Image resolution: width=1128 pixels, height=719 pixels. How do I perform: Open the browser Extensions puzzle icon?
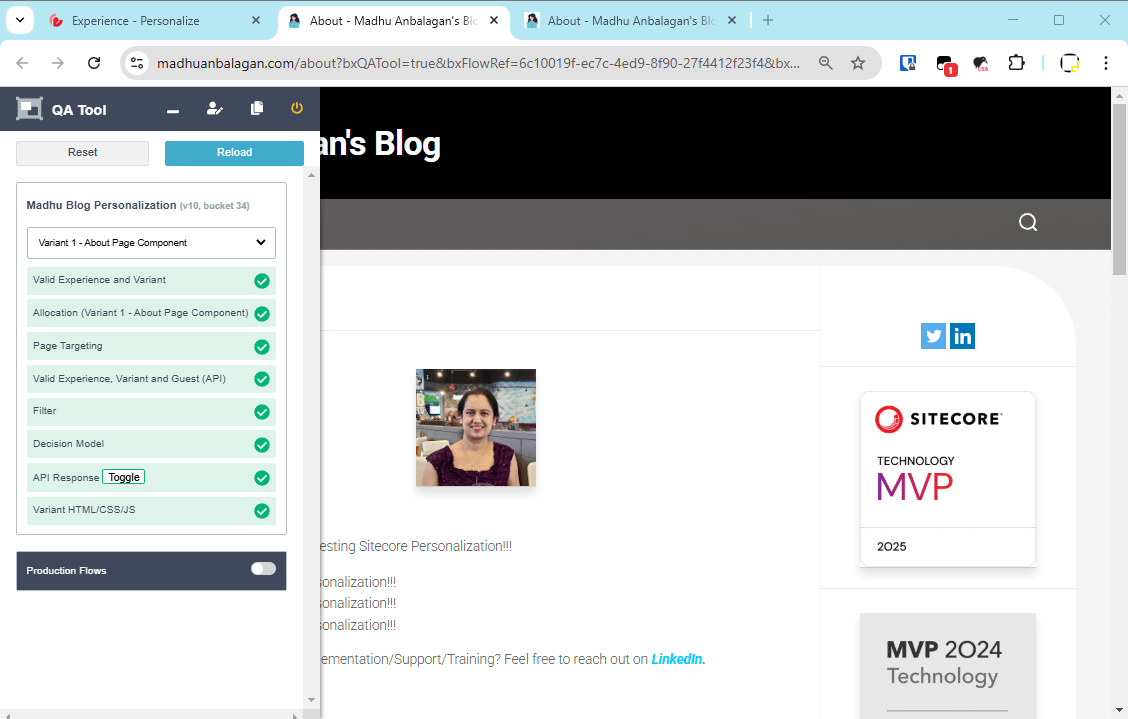[x=1016, y=63]
